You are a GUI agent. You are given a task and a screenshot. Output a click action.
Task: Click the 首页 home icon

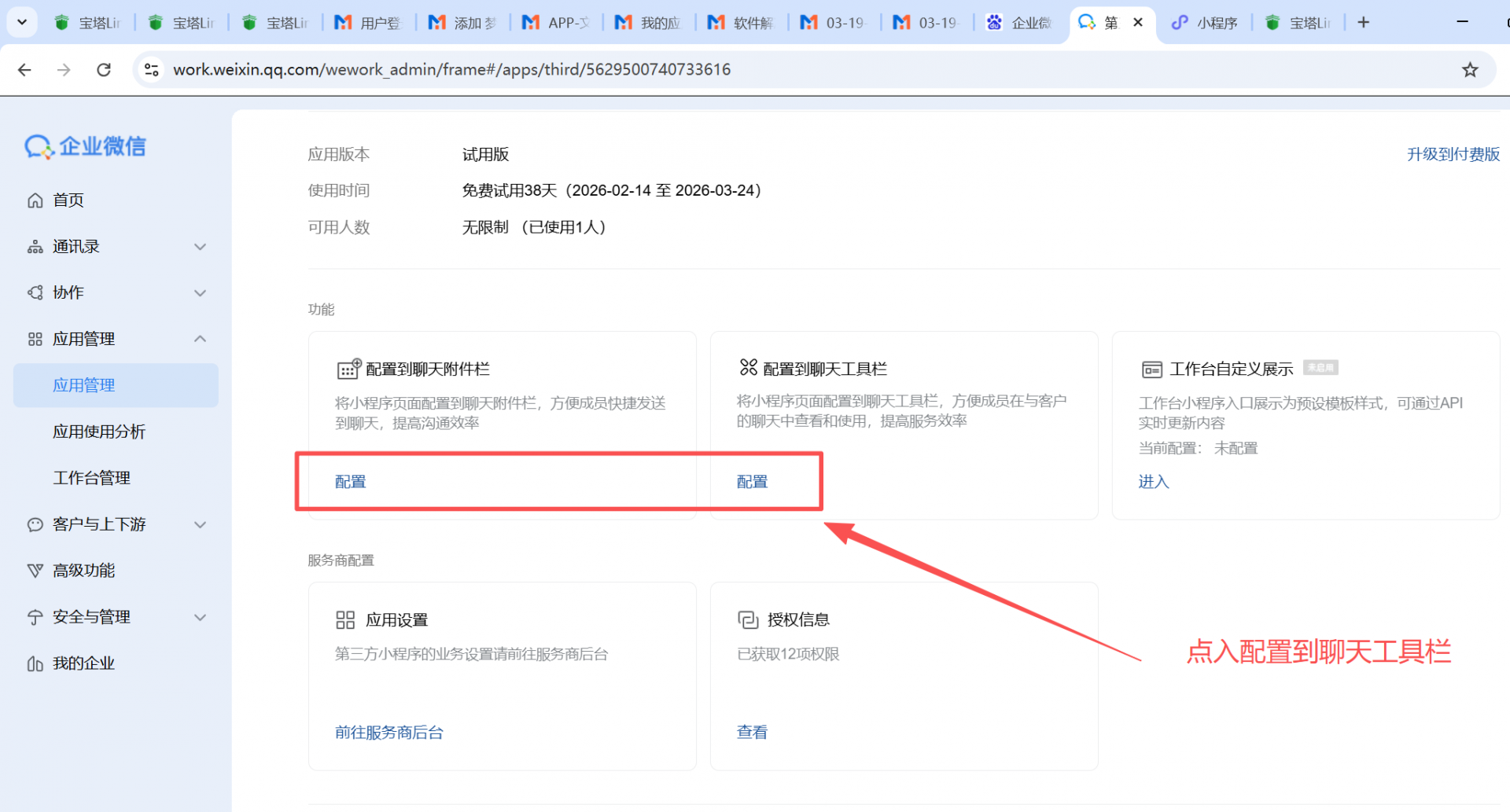click(35, 200)
